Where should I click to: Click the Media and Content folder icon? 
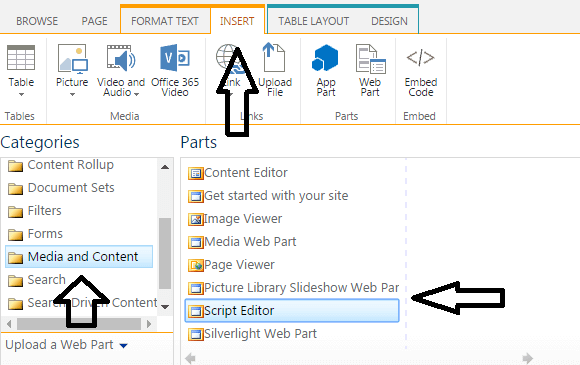15,258
